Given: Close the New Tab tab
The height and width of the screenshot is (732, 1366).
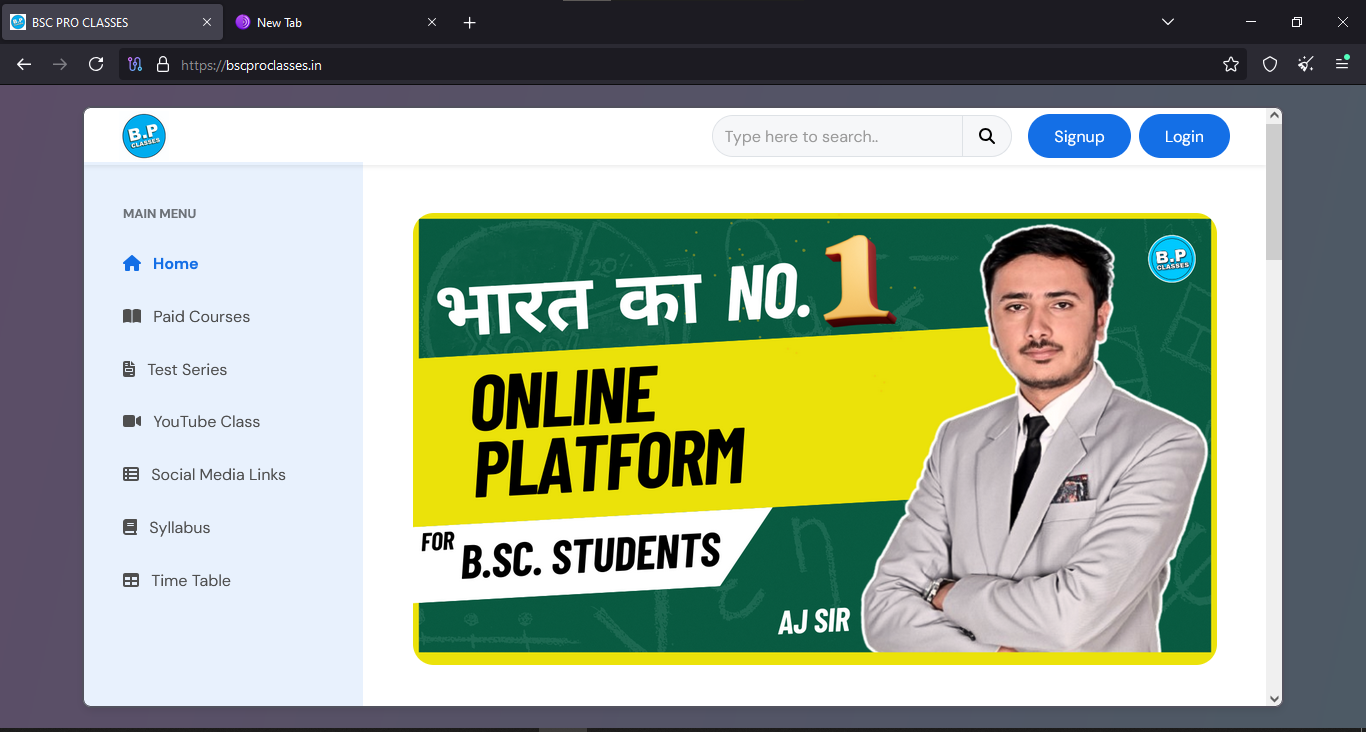Looking at the screenshot, I should click(432, 22).
